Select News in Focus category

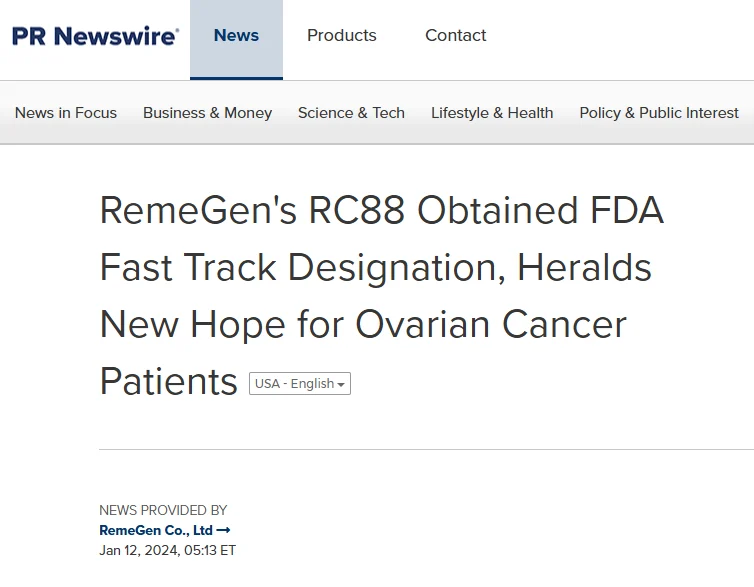pyautogui.click(x=66, y=113)
